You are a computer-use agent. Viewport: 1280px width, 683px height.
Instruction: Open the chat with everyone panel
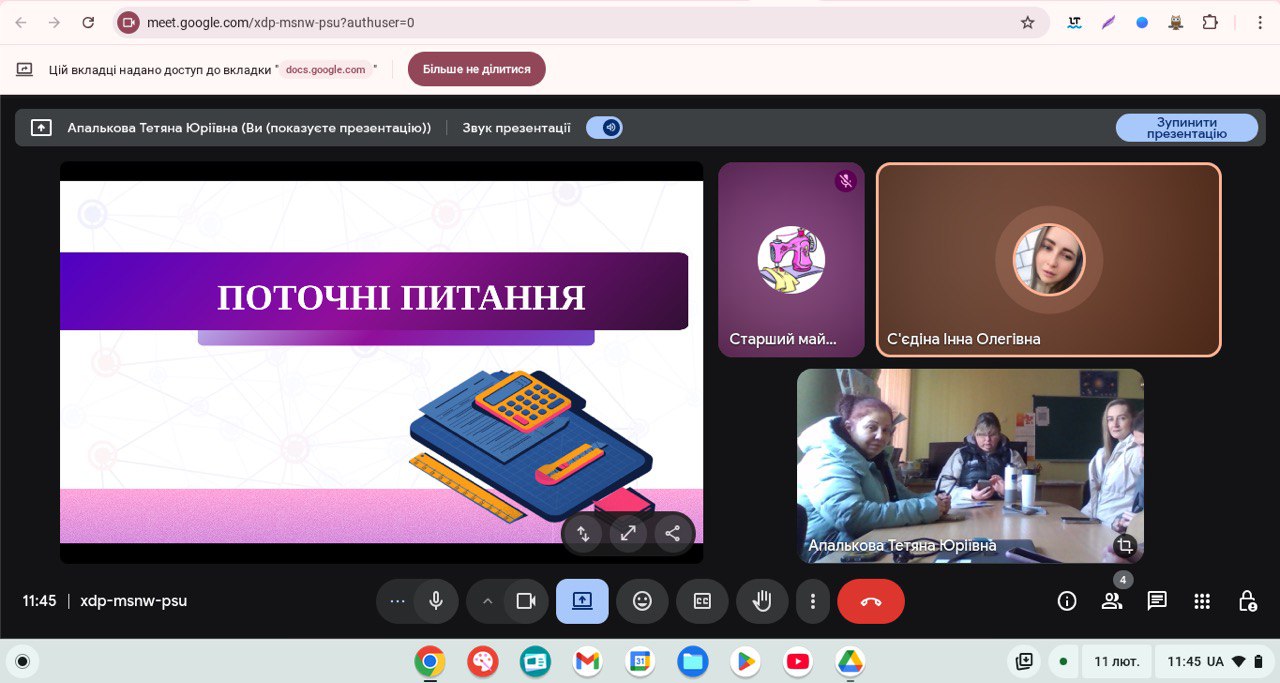click(1157, 601)
